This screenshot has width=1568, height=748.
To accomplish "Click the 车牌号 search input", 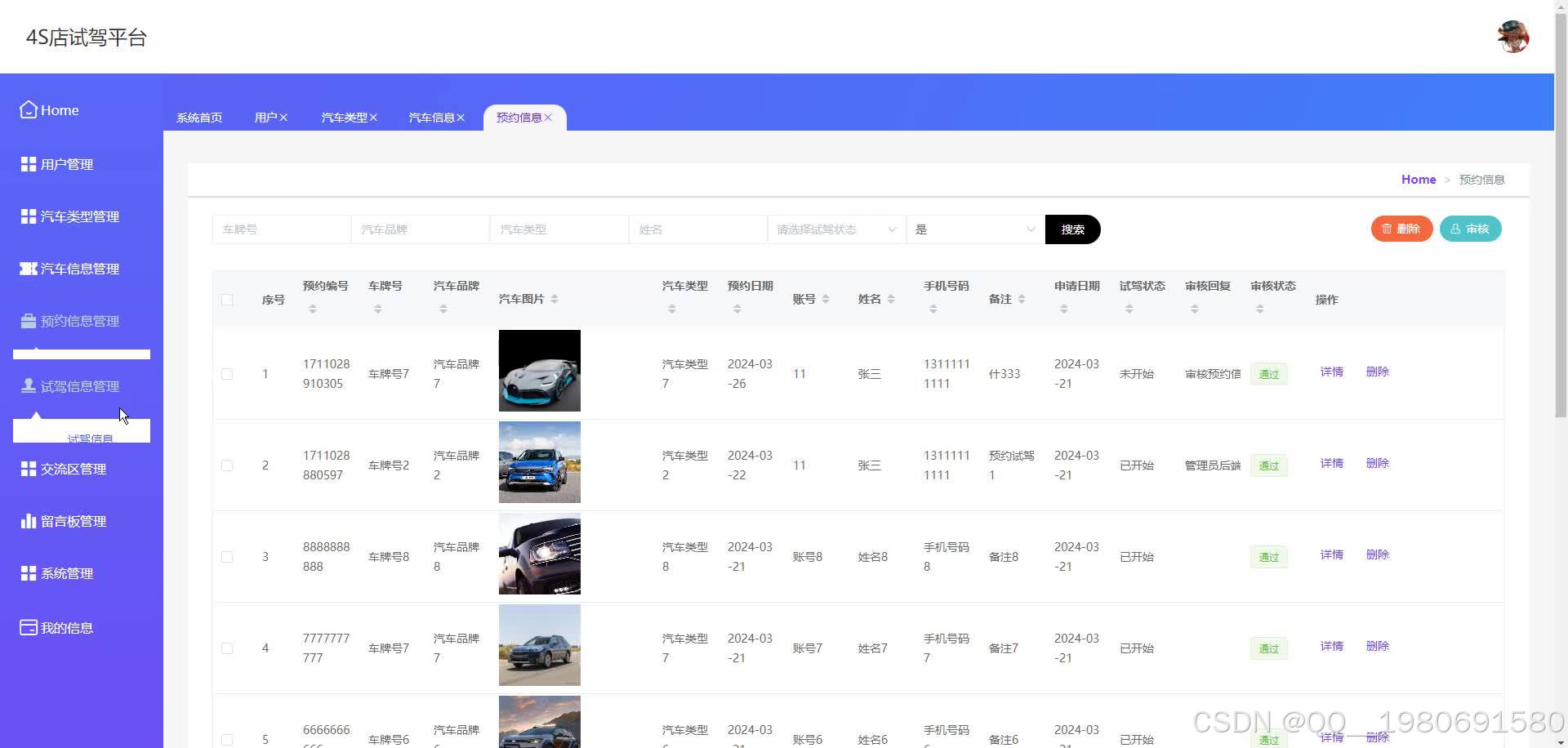I will (282, 229).
